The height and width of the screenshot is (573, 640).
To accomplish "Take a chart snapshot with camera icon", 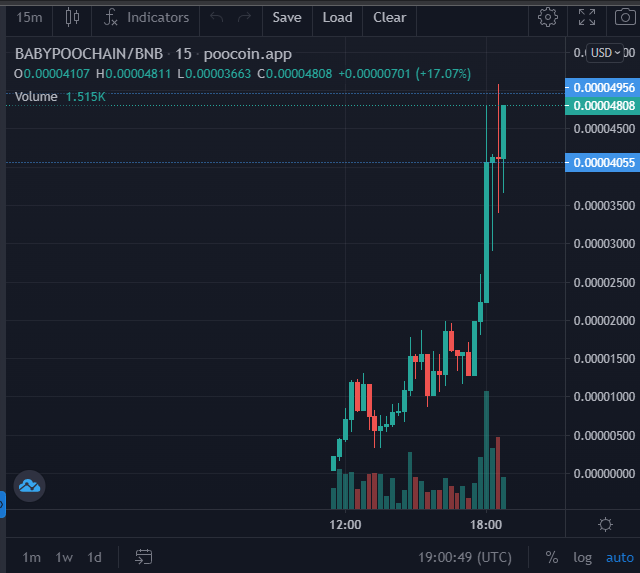I will pos(625,18).
